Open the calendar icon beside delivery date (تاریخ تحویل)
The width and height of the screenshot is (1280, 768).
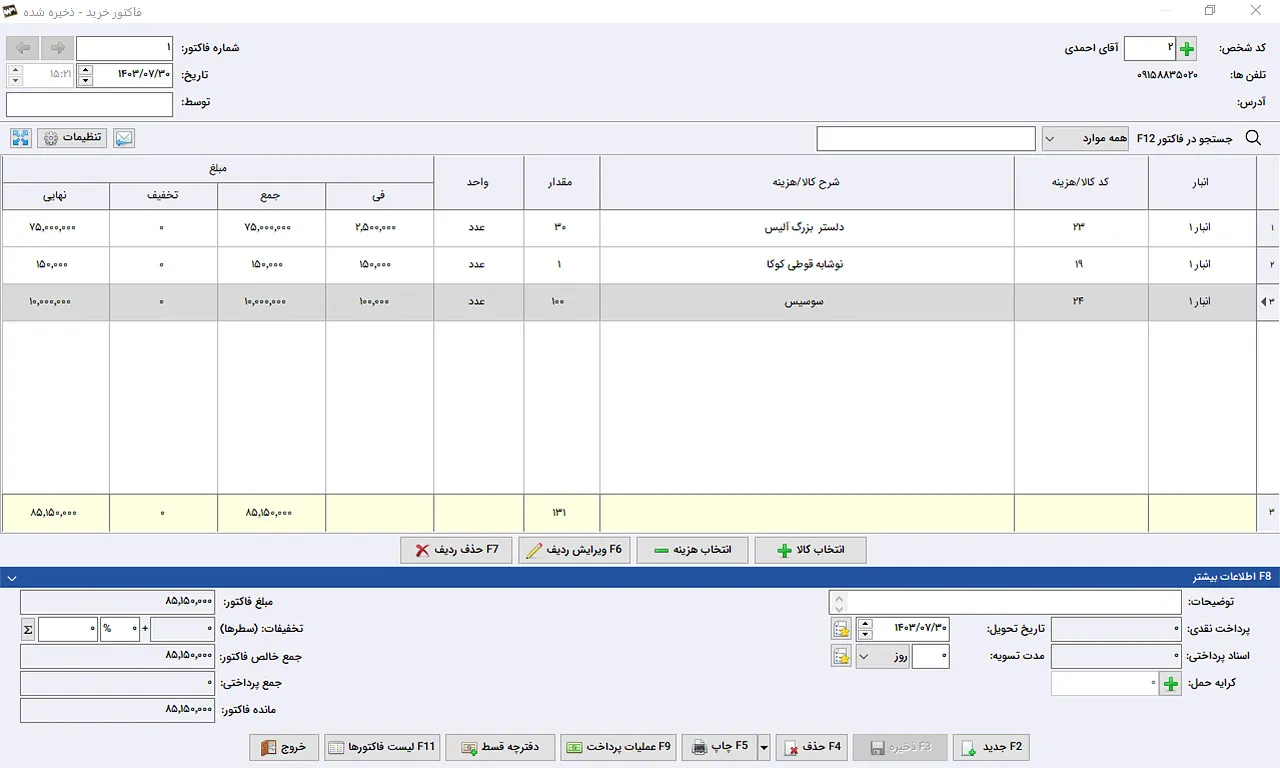[x=841, y=629]
